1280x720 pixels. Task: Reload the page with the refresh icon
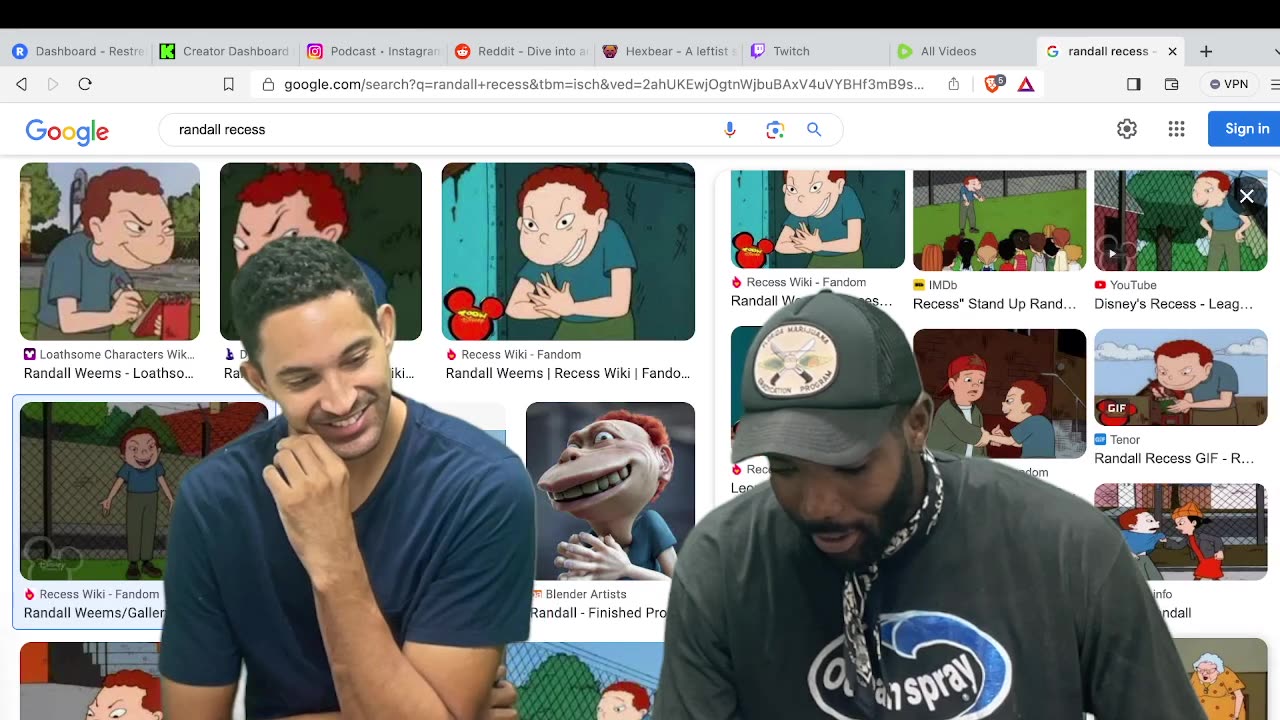coord(85,84)
